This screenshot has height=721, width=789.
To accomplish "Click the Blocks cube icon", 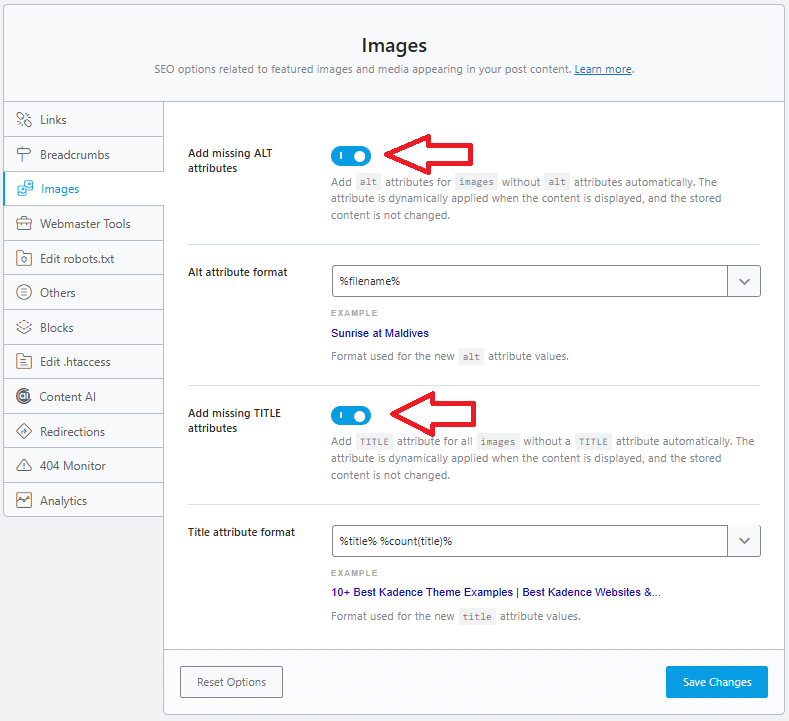I will pyautogui.click(x=24, y=328).
